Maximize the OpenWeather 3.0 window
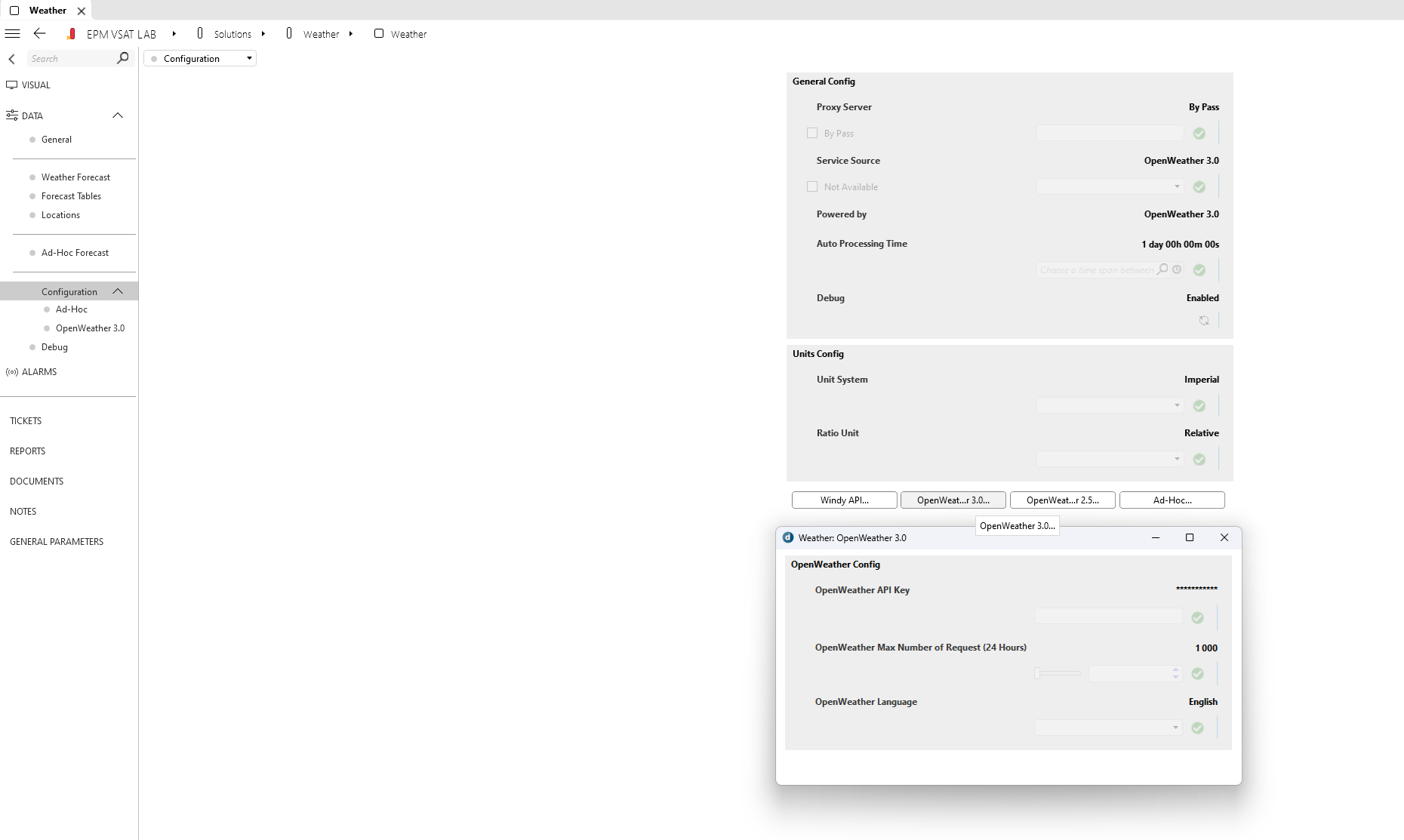 click(x=1190, y=537)
